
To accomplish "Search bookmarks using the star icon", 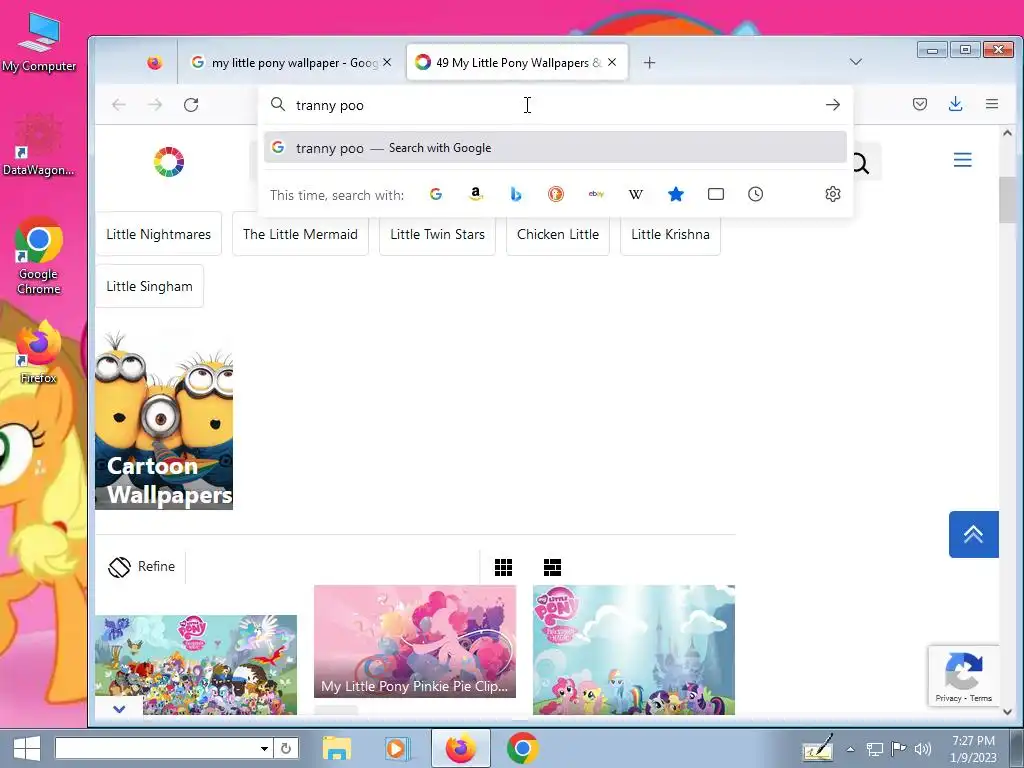I will 676,194.
